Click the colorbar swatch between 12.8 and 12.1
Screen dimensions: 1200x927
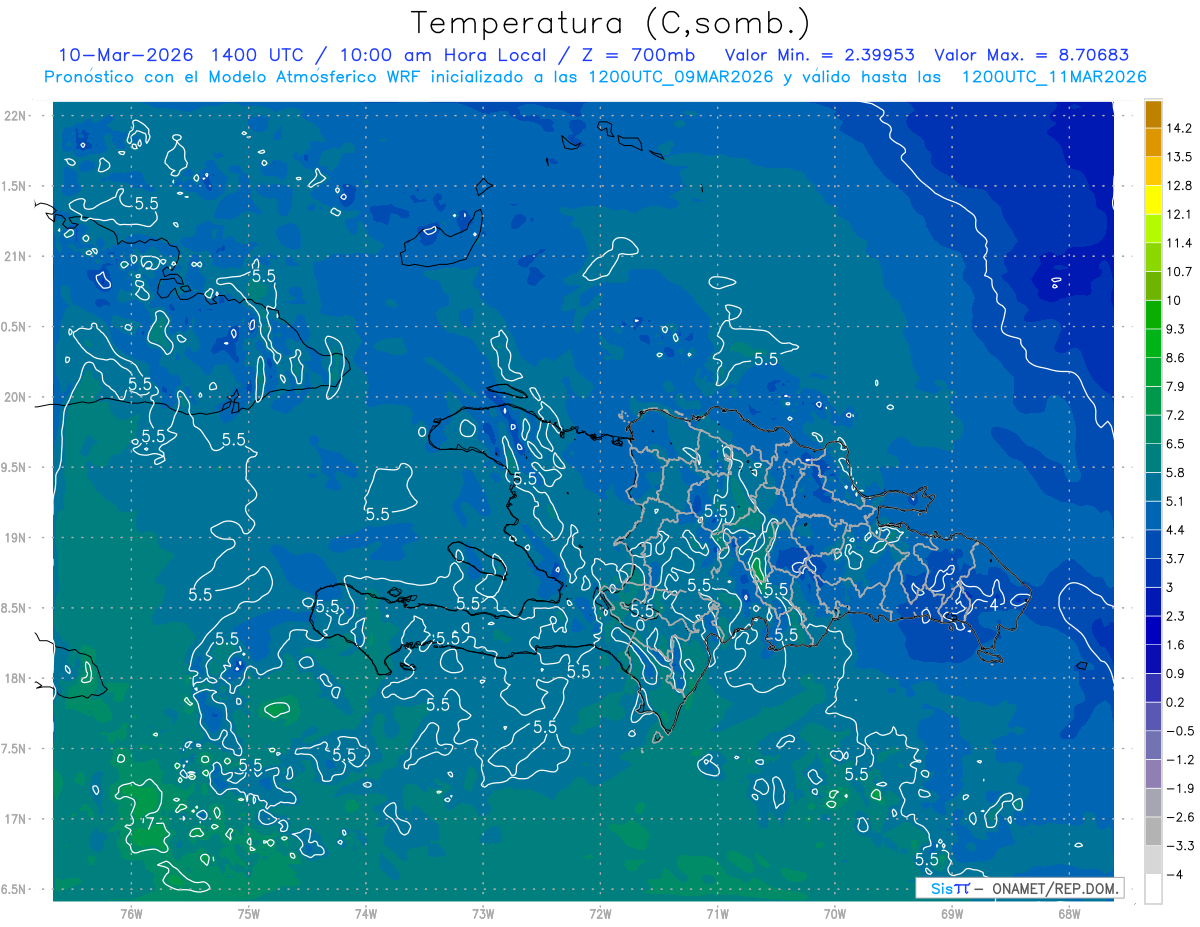pos(1153,200)
